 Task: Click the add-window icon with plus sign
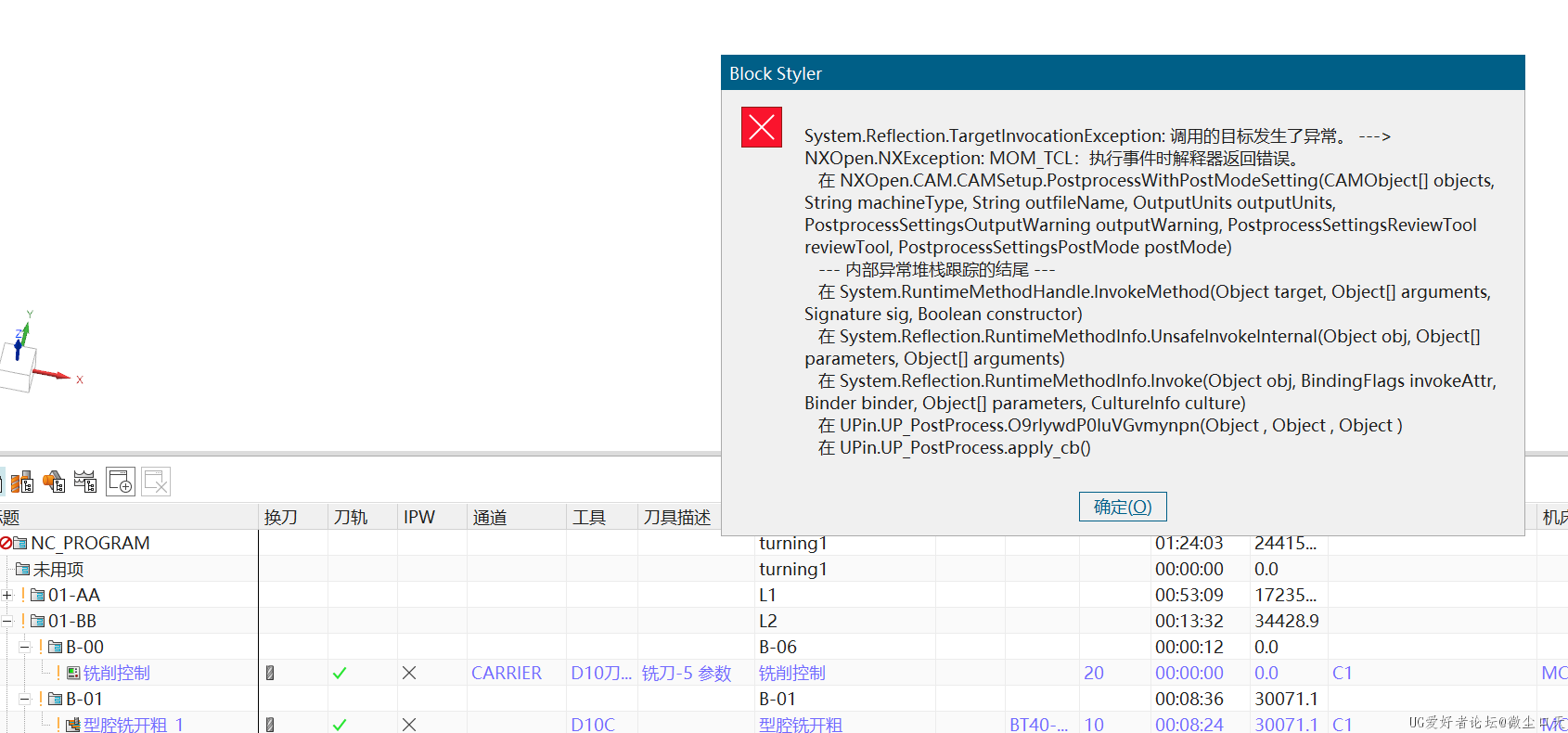click(x=121, y=482)
